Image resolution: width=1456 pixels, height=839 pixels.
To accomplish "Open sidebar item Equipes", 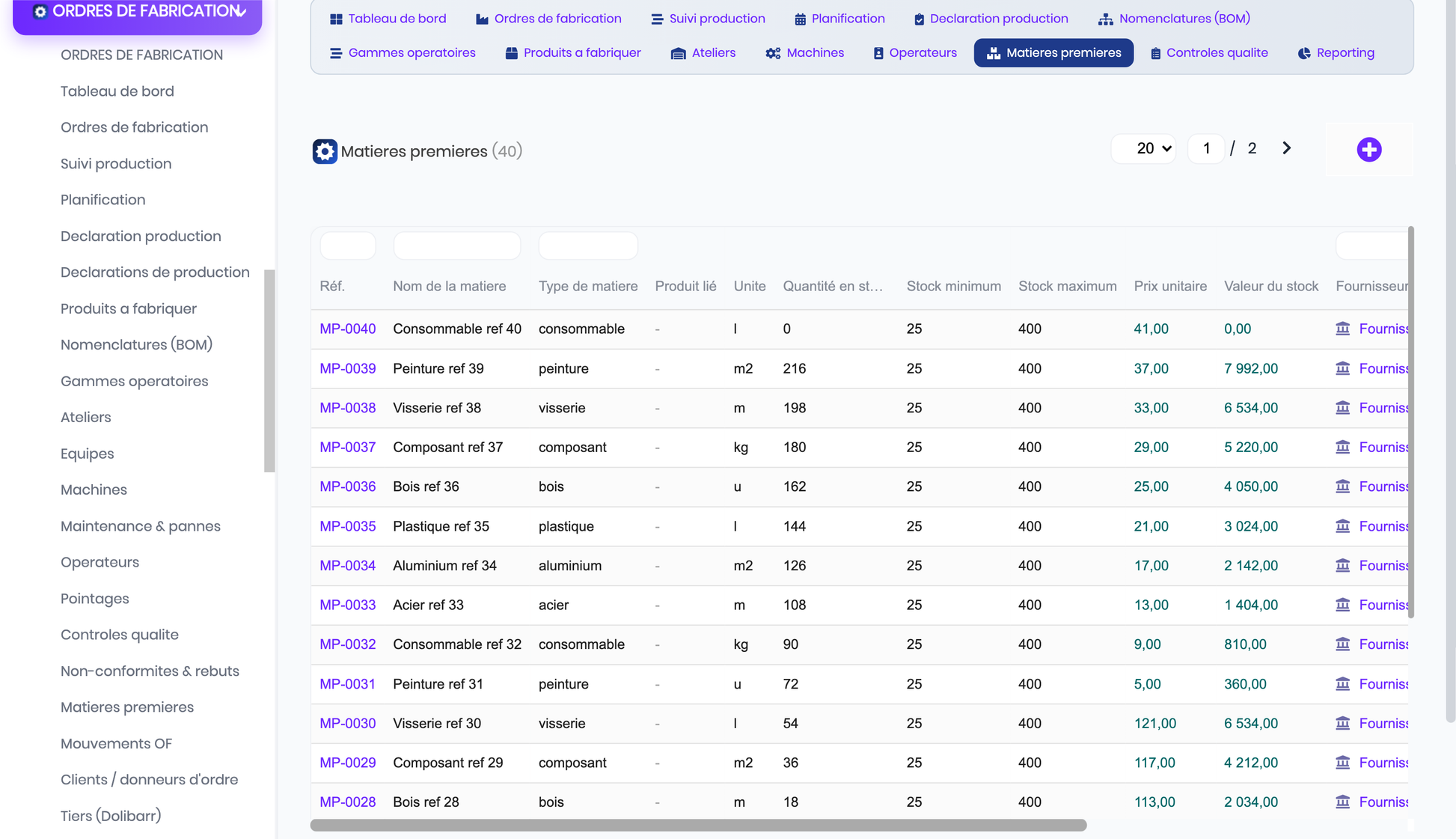I will [x=88, y=454].
